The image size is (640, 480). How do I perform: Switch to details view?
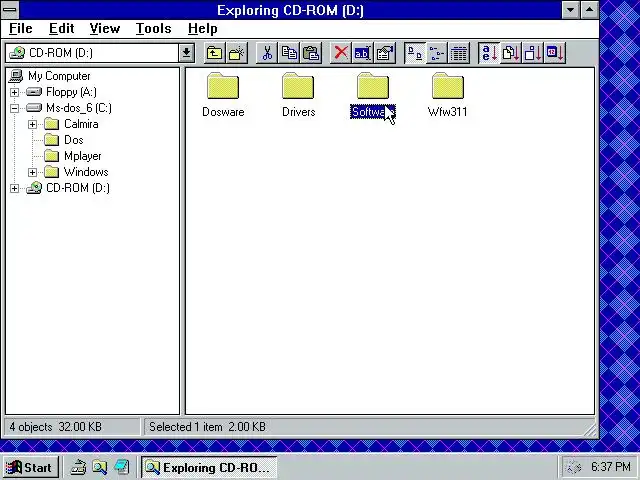tap(459, 53)
